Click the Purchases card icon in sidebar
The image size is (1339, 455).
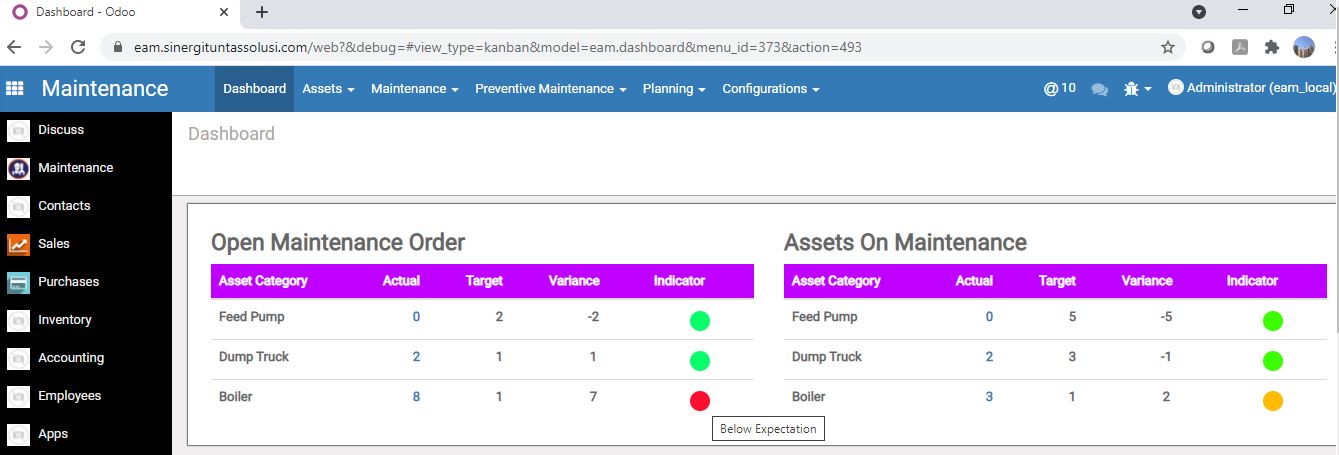point(18,282)
